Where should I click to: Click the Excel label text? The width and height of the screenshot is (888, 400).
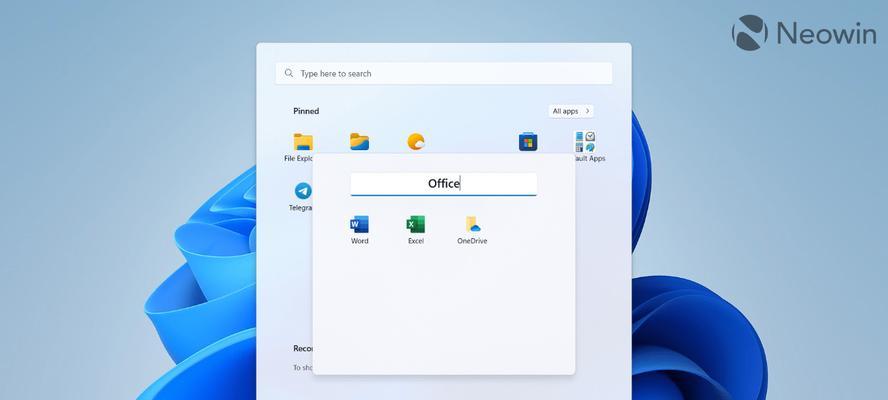[416, 241]
